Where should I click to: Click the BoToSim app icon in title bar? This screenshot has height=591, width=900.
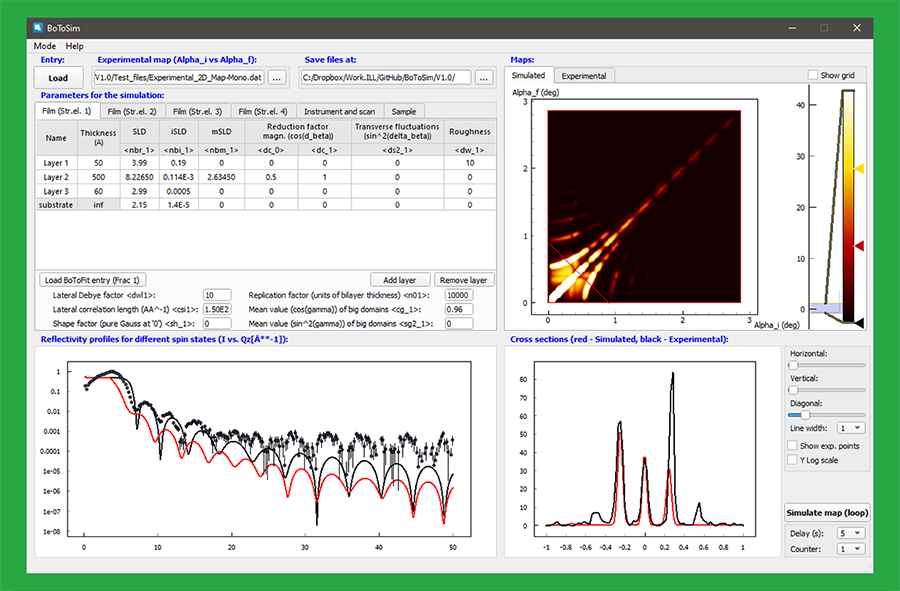point(38,28)
